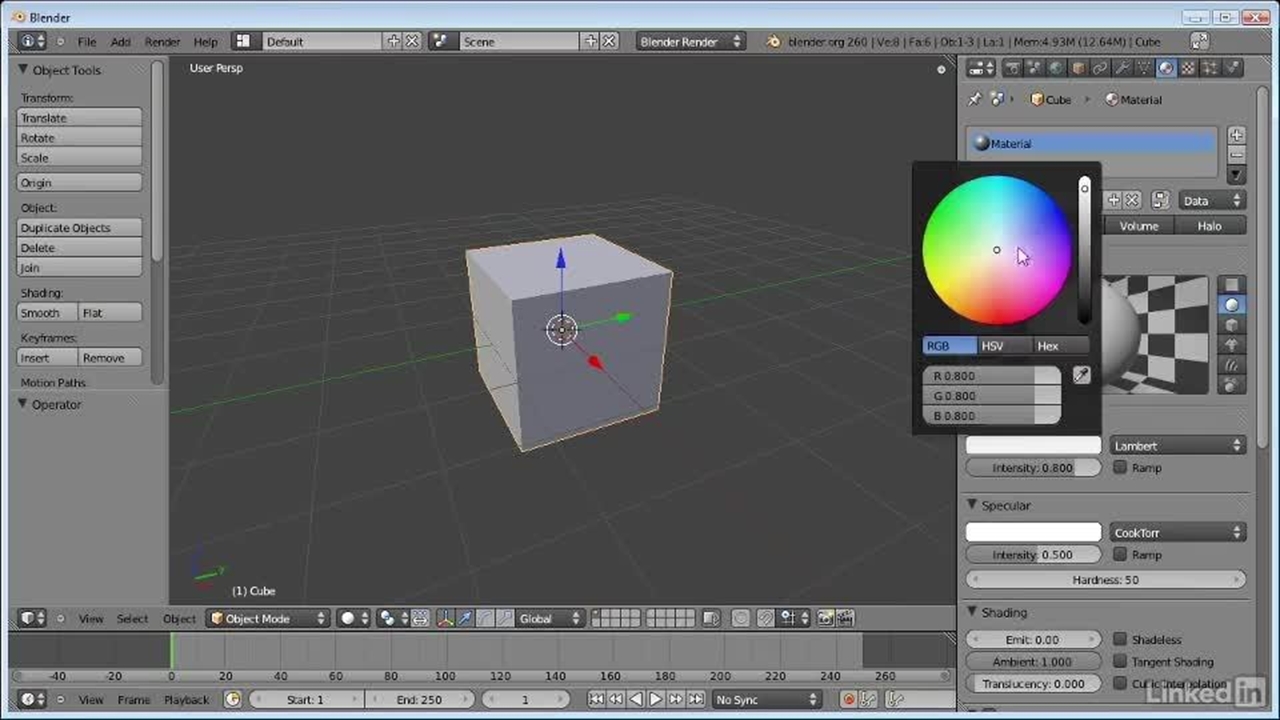Screen dimensions: 1280x720
Task: Click the record auto-keyframe button in timeline
Action: pyautogui.click(x=849, y=700)
